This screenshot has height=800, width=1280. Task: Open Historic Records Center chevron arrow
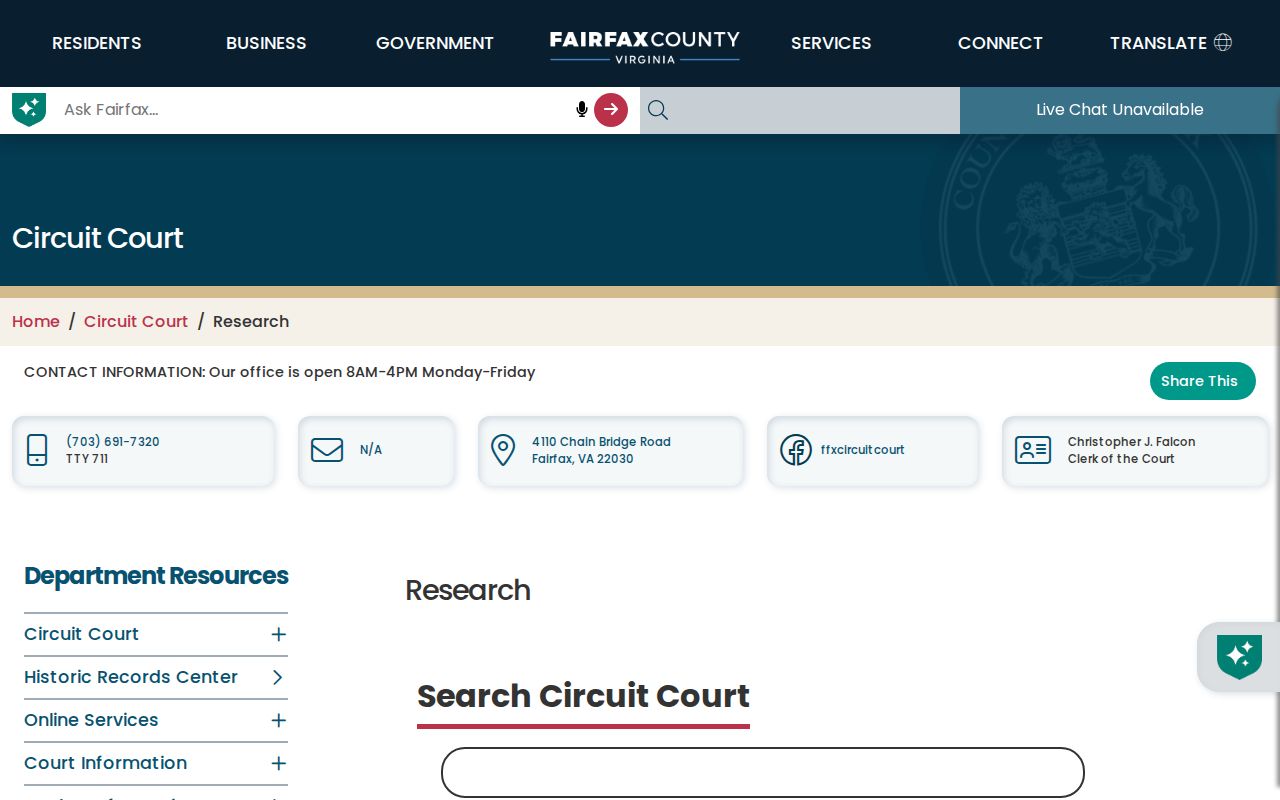[x=279, y=677]
